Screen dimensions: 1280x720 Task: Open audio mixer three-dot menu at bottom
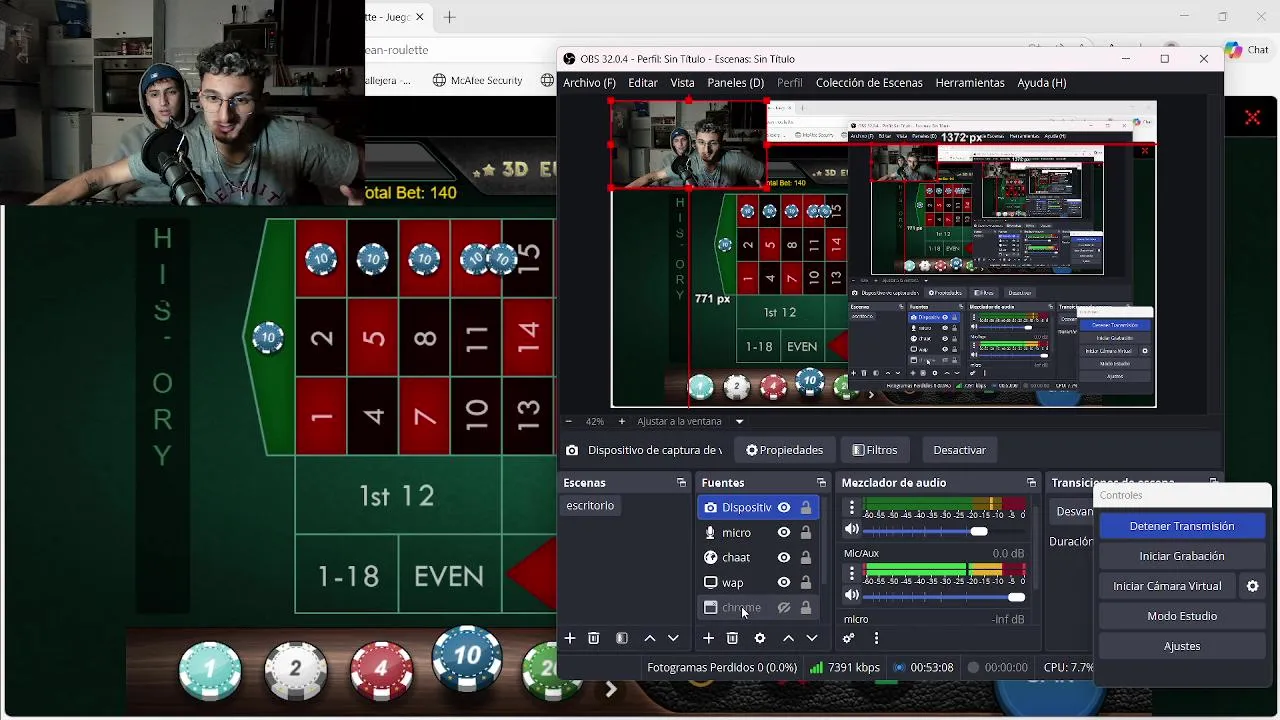(876, 638)
